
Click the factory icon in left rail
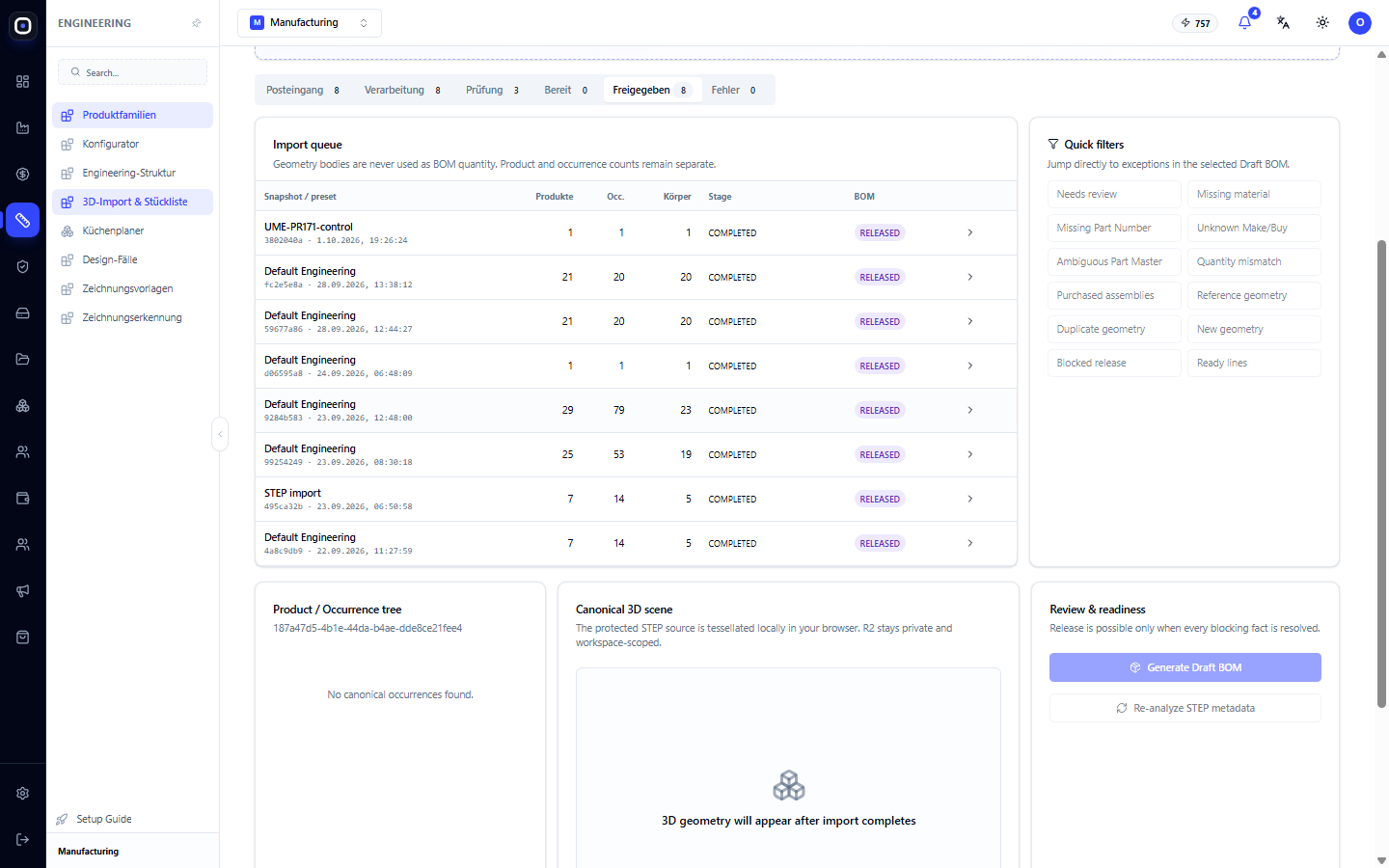pos(22,128)
